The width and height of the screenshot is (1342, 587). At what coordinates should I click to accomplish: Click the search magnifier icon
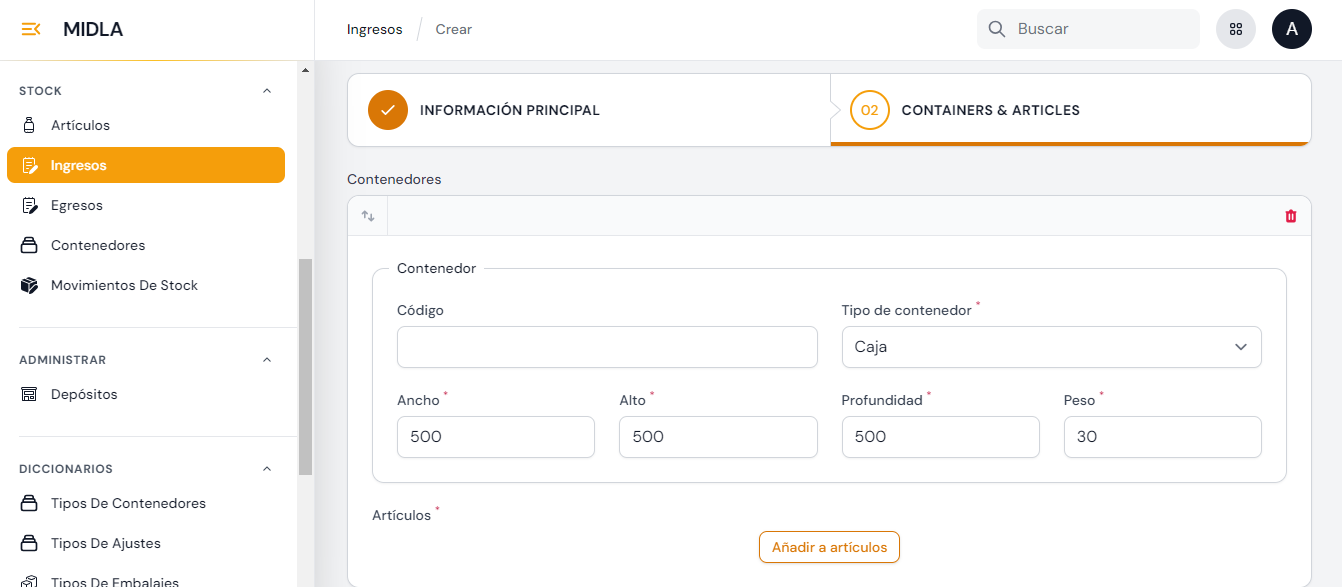(996, 29)
